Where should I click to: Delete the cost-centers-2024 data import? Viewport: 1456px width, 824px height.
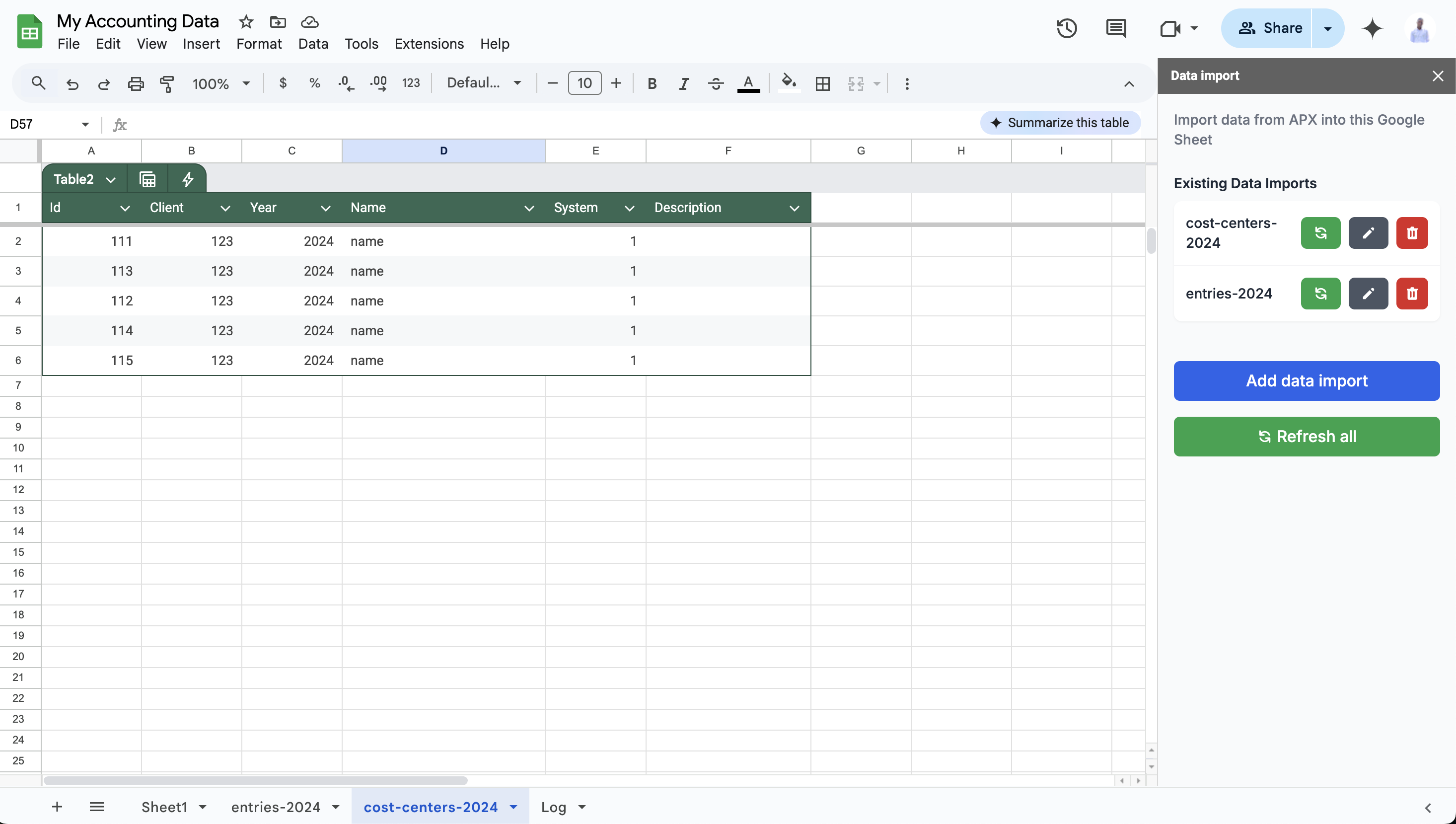[1412, 232]
